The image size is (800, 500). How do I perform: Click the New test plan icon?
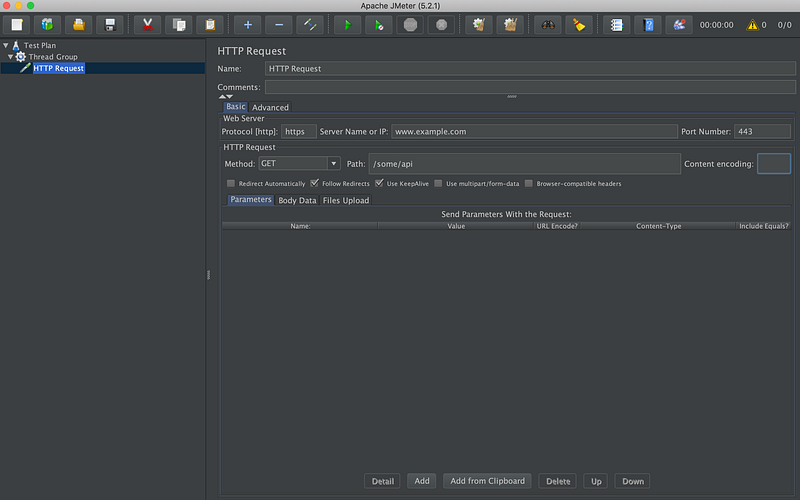pos(17,24)
